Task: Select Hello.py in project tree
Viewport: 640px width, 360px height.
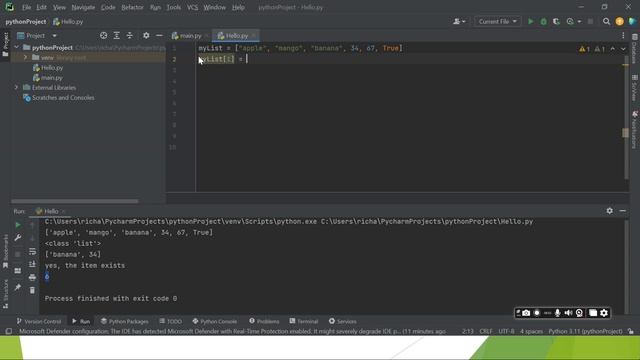Action: coord(52,67)
